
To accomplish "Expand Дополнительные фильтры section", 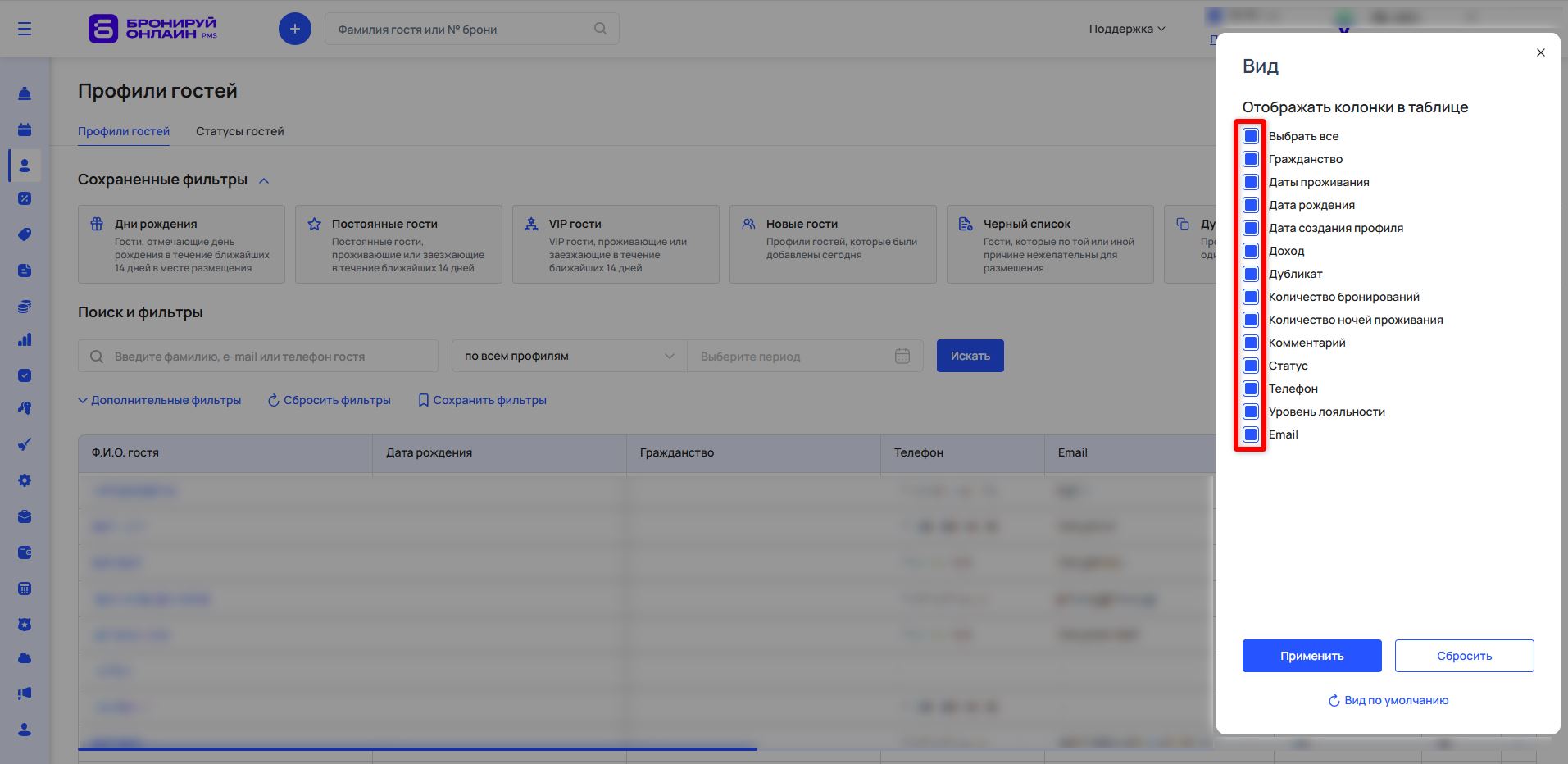I will tap(160, 400).
